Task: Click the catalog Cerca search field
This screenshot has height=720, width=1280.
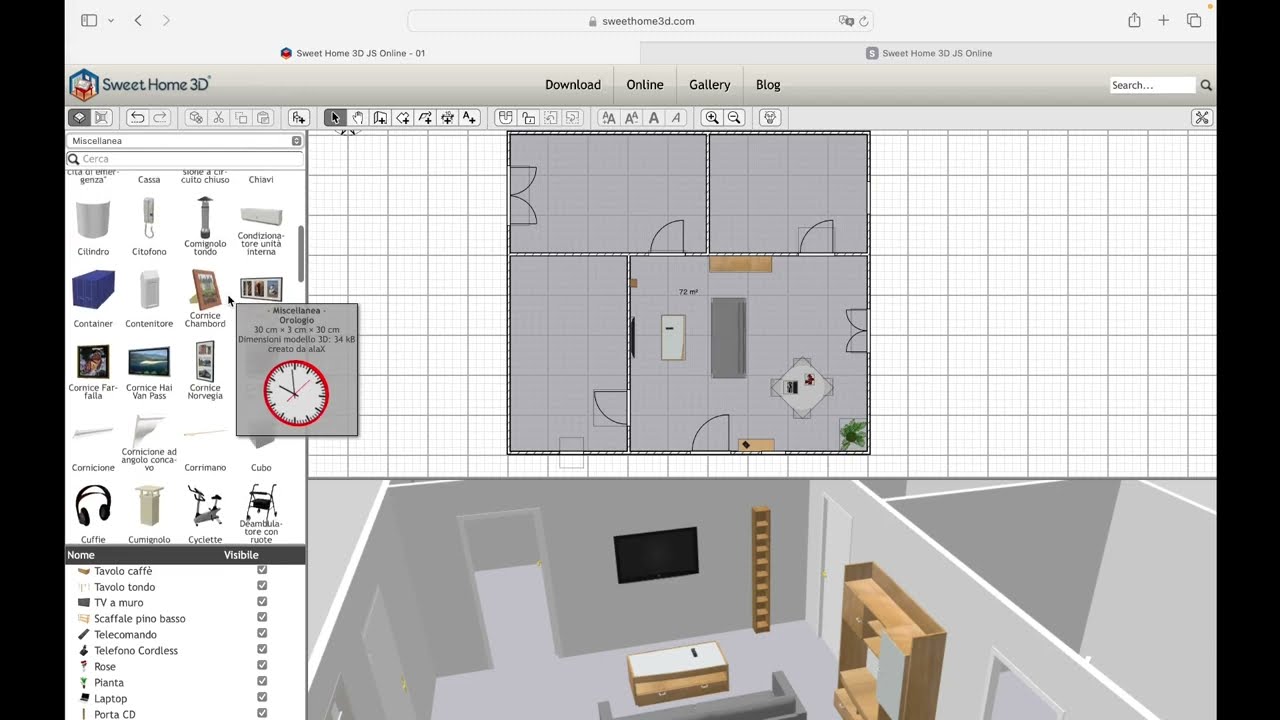Action: (185, 159)
